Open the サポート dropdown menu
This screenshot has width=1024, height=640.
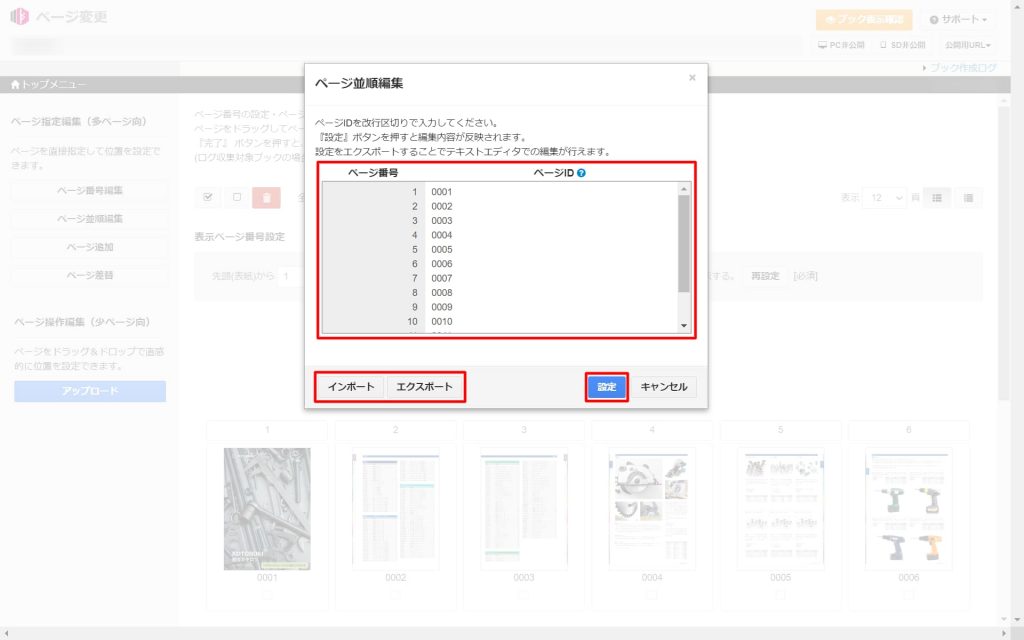tap(958, 20)
